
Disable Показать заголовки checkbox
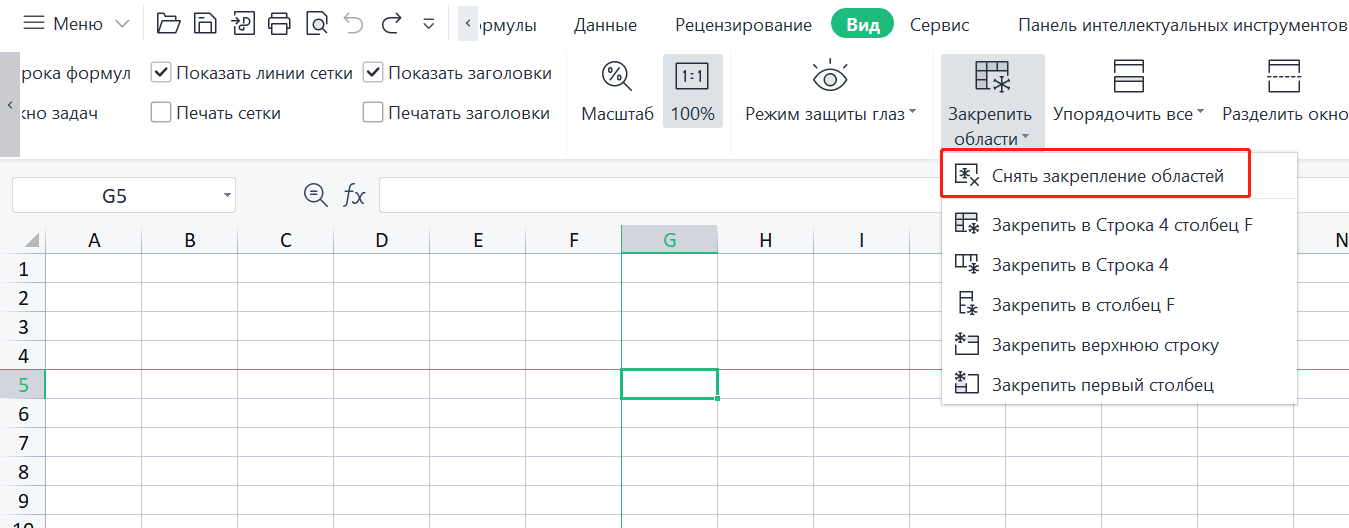click(373, 73)
